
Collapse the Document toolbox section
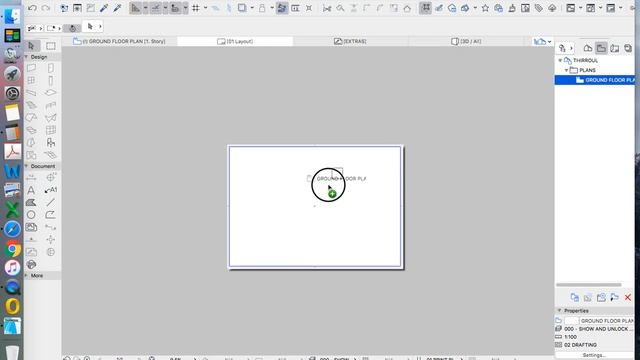pyautogui.click(x=27, y=166)
